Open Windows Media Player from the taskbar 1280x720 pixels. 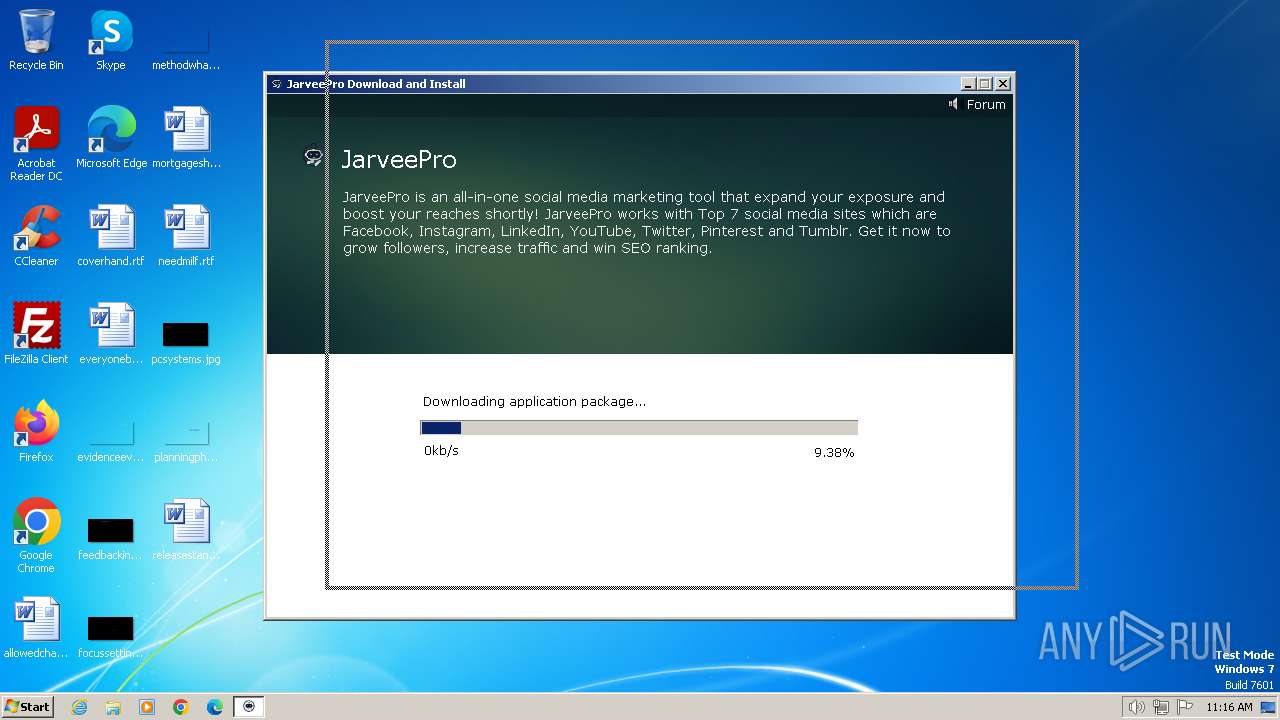coord(147,707)
